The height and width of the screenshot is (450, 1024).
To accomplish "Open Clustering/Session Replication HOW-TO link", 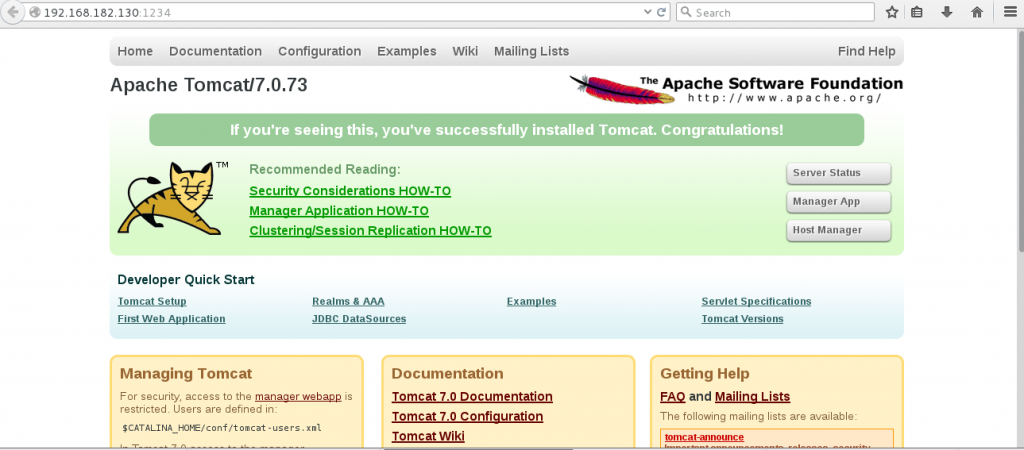I will [x=370, y=231].
